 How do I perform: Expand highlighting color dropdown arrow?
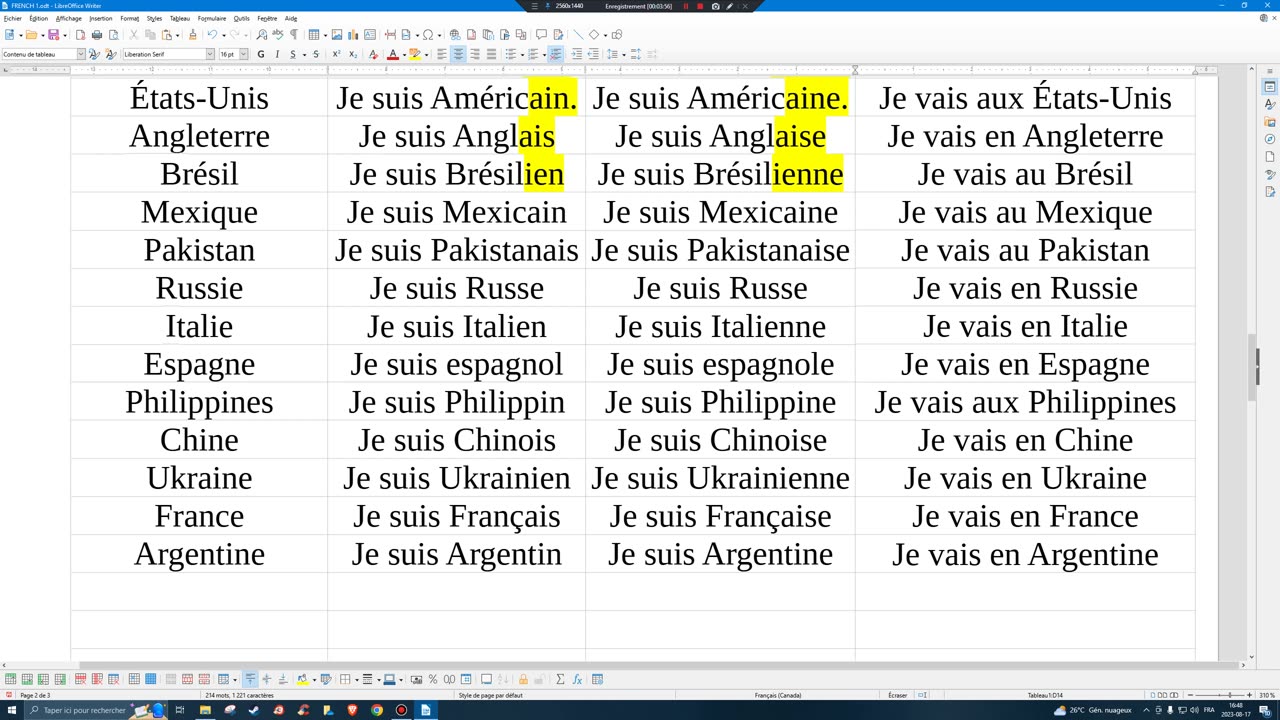[x=426, y=54]
